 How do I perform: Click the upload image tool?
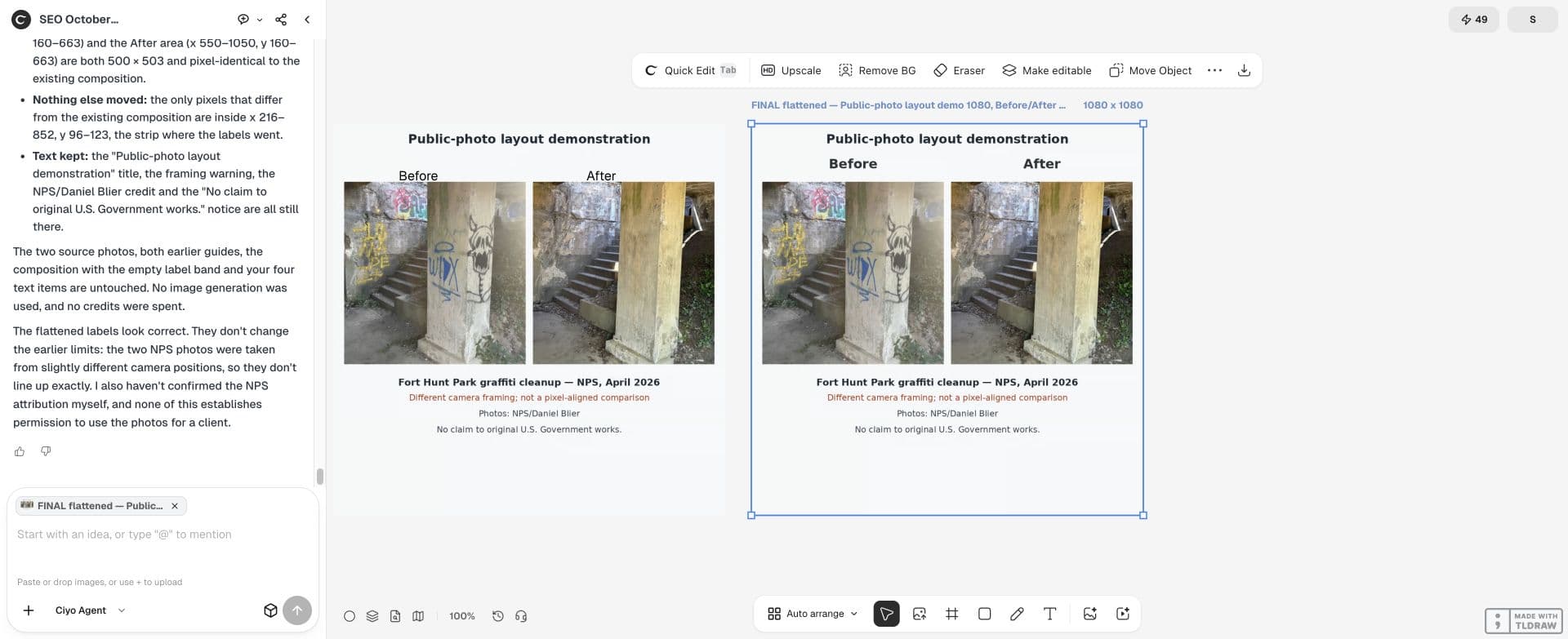point(920,614)
